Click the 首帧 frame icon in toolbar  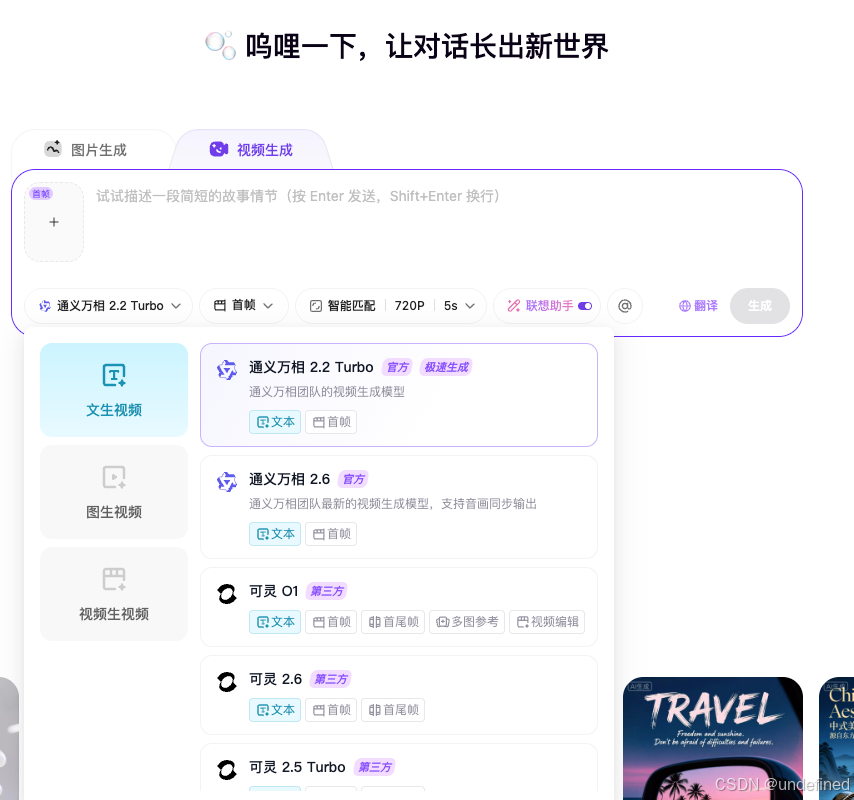point(219,306)
